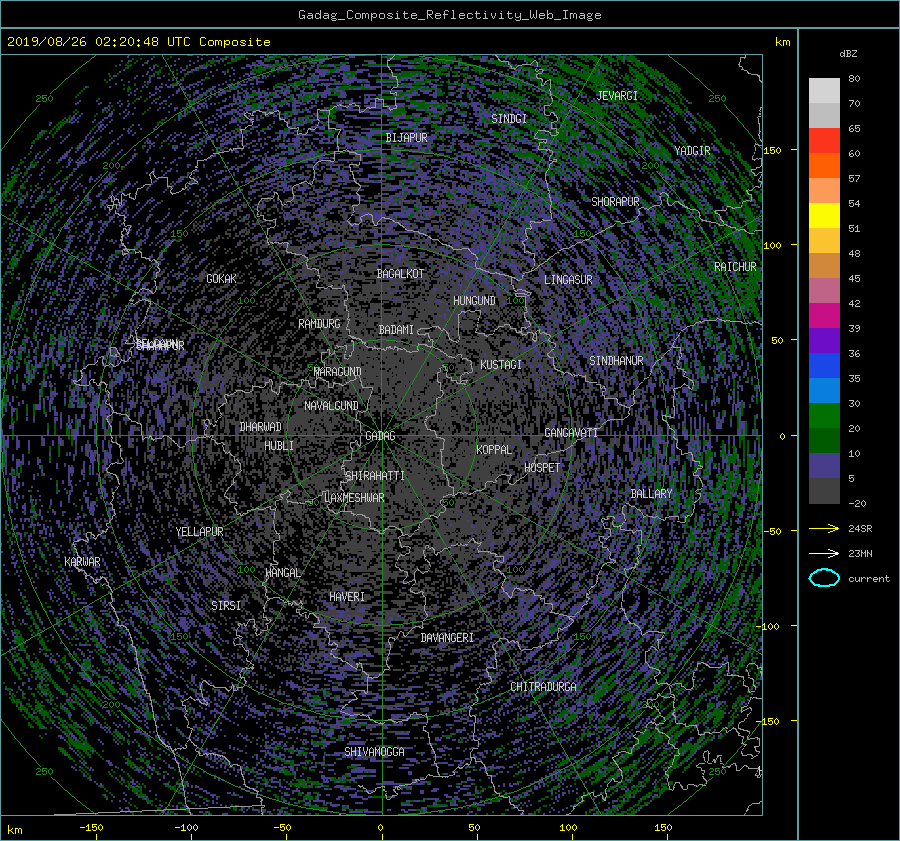Viewport: 900px width, 841px height.
Task: Click the HUBLI city label
Action: tap(279, 446)
